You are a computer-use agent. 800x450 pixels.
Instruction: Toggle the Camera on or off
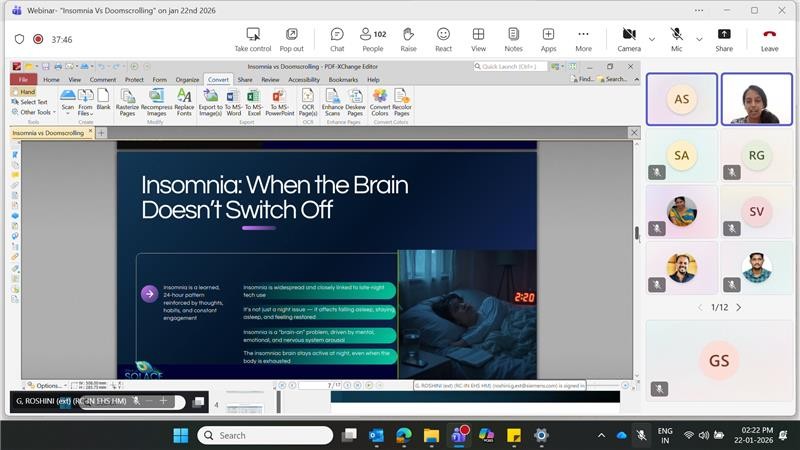click(x=629, y=38)
